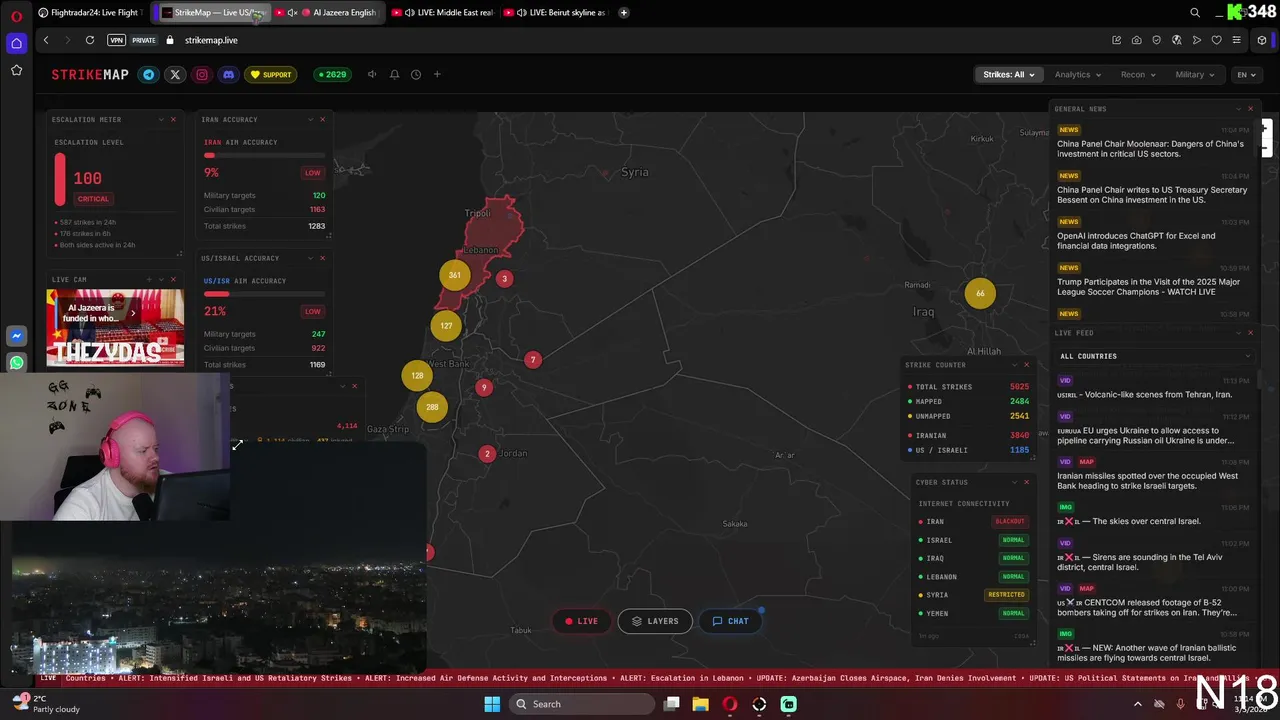Image resolution: width=1280 pixels, height=720 pixels.
Task: Open Volcanic-like scenes from Tehran feed item
Action: 1153,388
